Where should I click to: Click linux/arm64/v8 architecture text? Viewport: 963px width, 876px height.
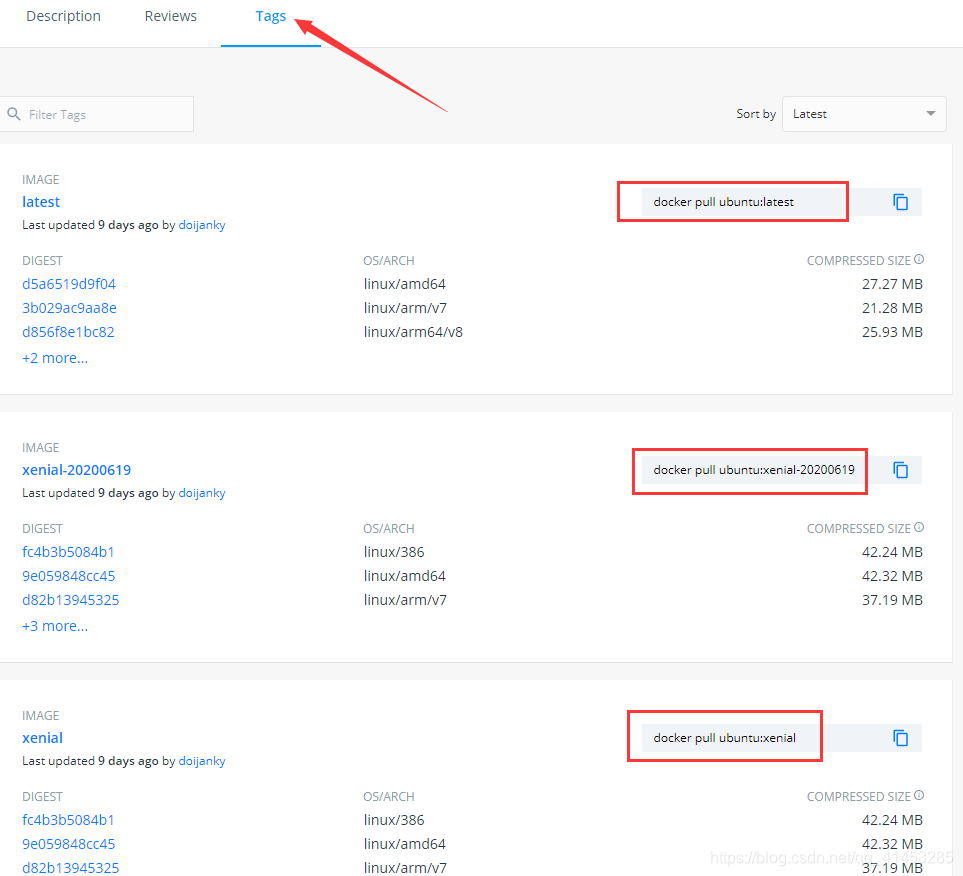click(413, 332)
